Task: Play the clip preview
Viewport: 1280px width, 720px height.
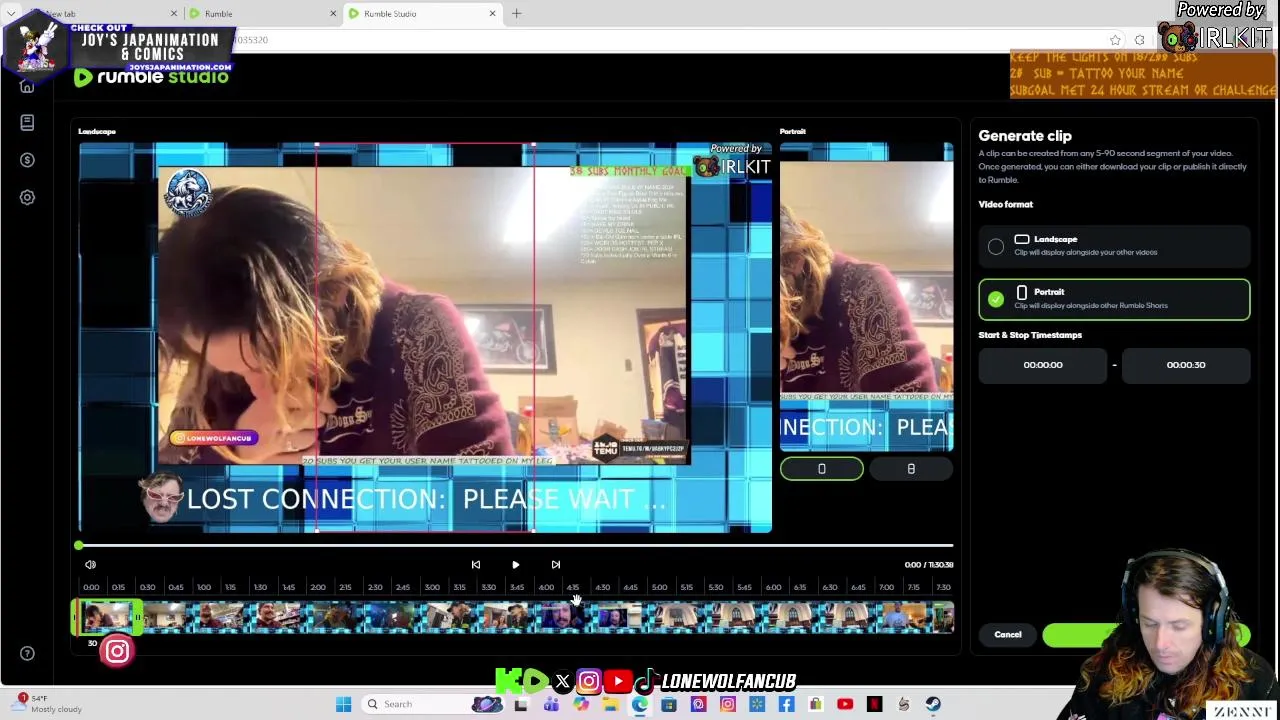Action: pos(515,565)
